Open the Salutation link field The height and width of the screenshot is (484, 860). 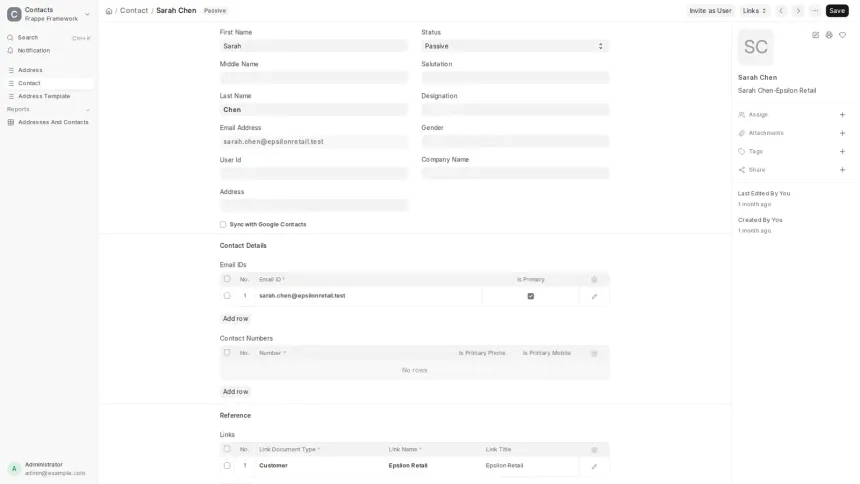(x=515, y=78)
